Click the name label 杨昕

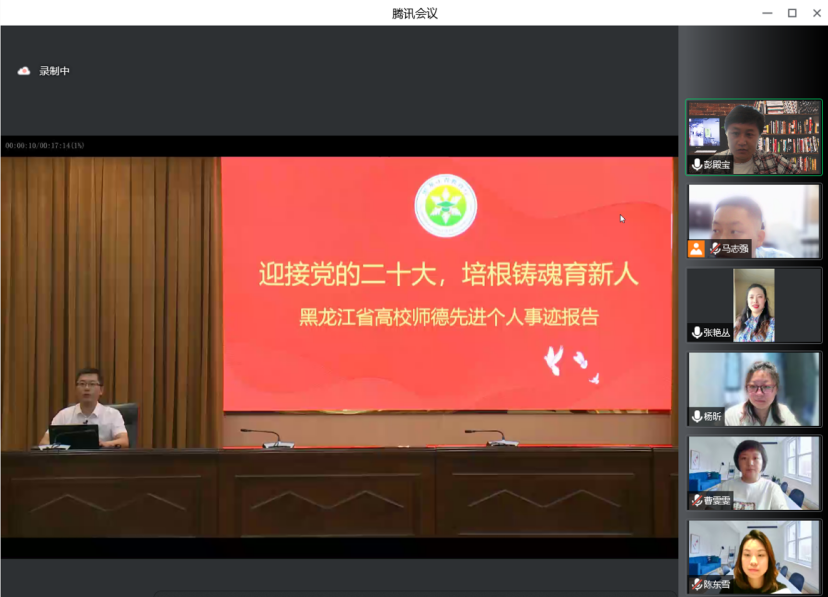tap(712, 416)
